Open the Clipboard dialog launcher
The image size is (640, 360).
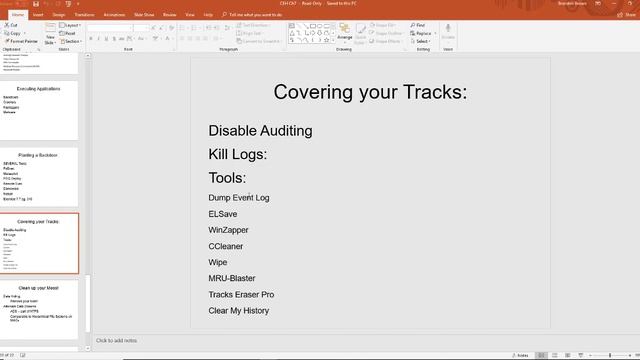click(39, 50)
